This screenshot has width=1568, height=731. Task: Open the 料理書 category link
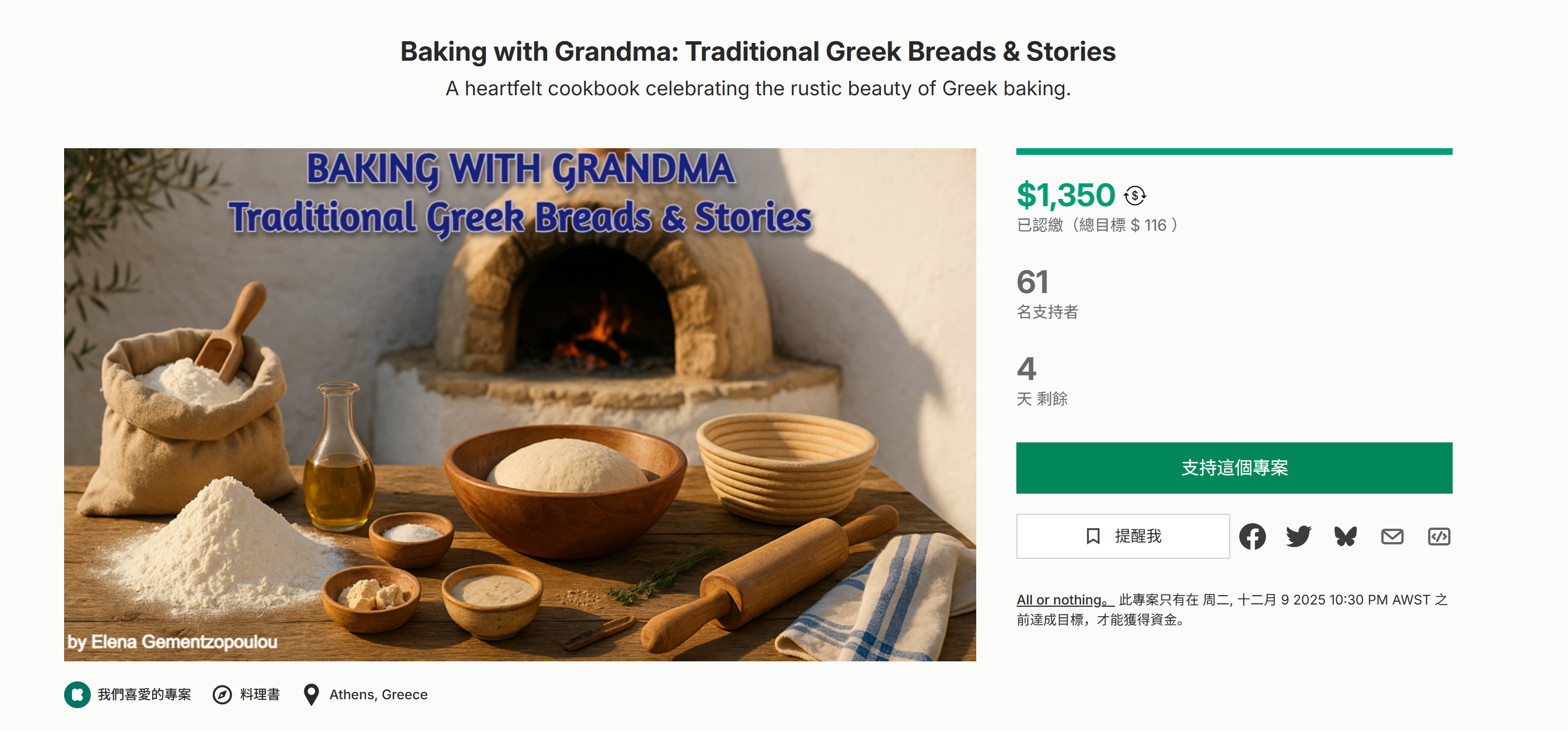click(260, 694)
